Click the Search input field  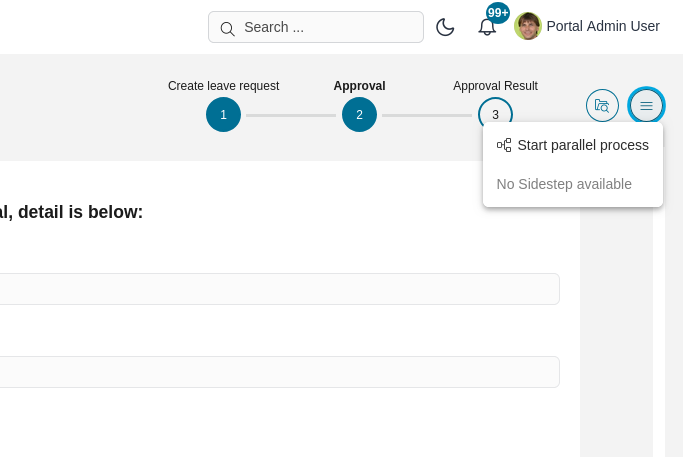[330, 27]
